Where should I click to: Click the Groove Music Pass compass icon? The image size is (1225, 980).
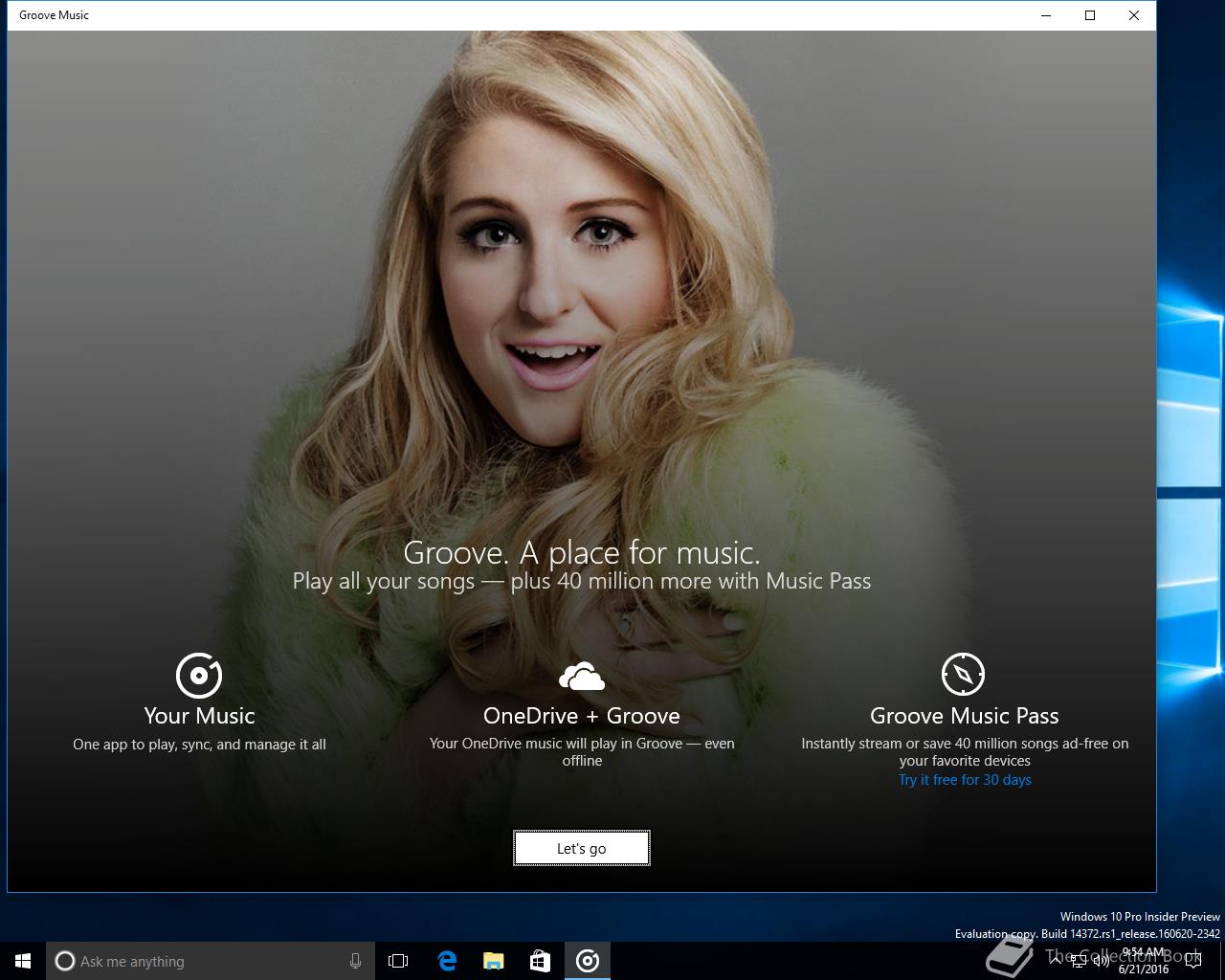pyautogui.click(x=964, y=675)
